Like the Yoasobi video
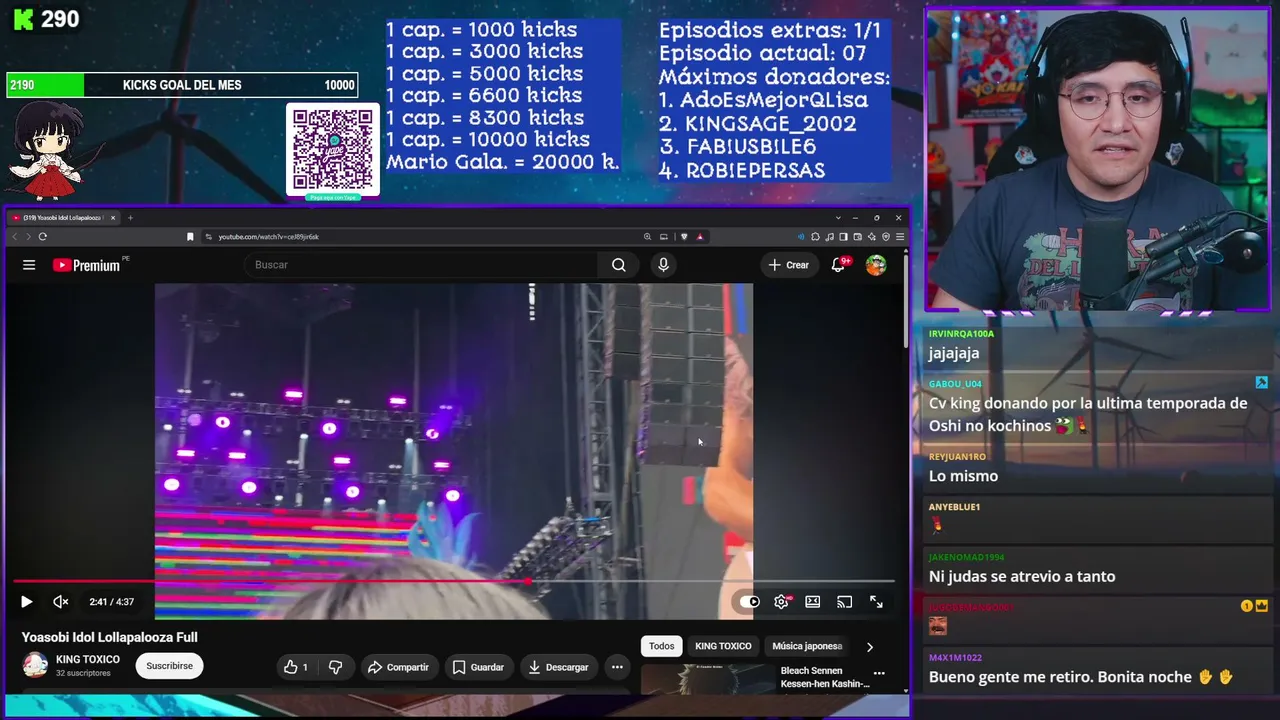The image size is (1280, 720). click(x=296, y=667)
